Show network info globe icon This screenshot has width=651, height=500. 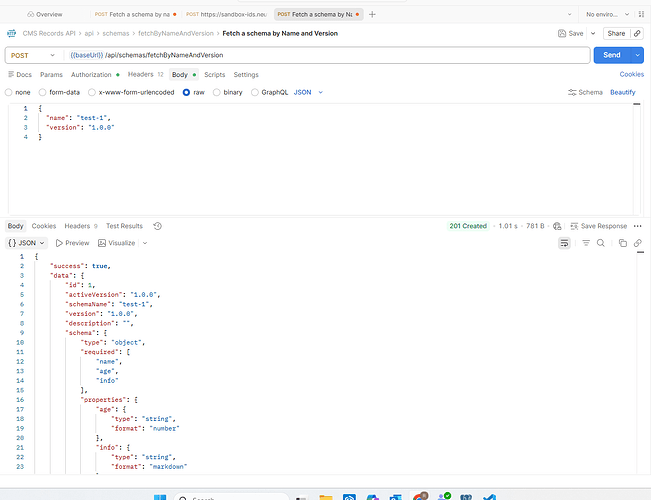[557, 226]
